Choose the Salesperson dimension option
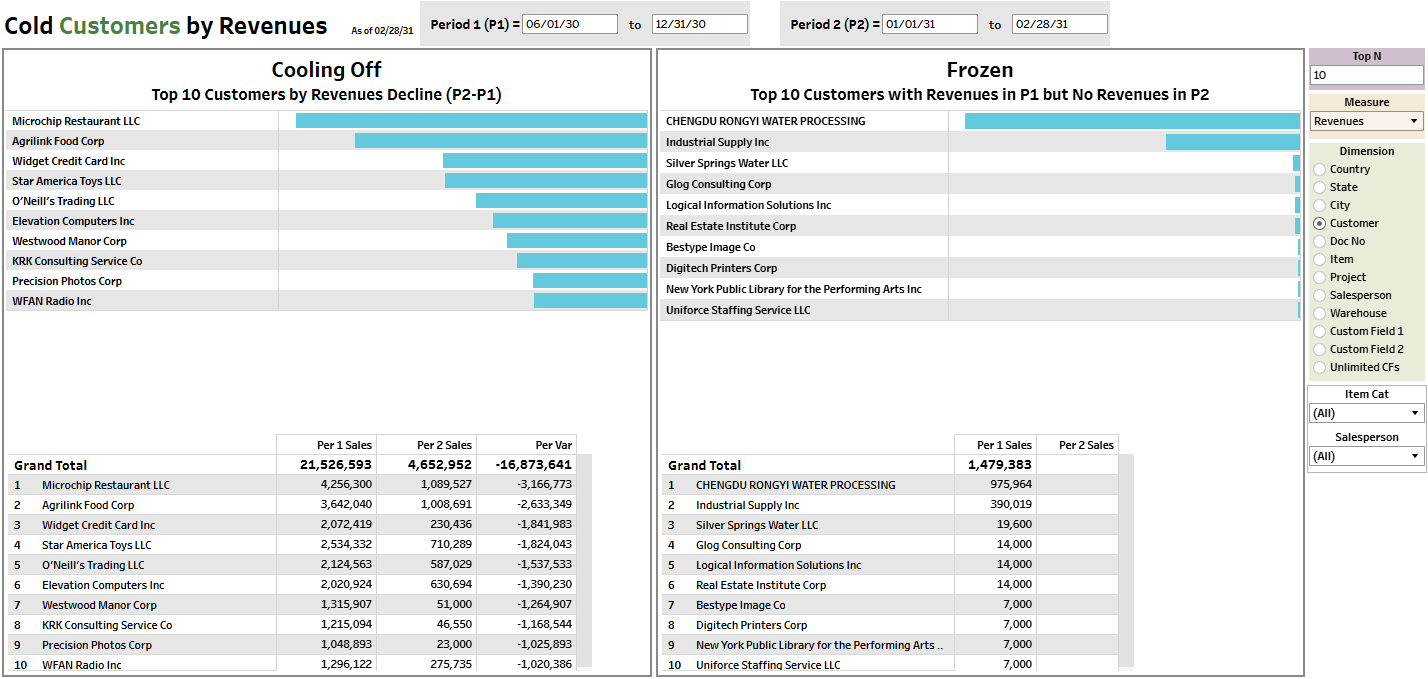 click(x=1320, y=296)
